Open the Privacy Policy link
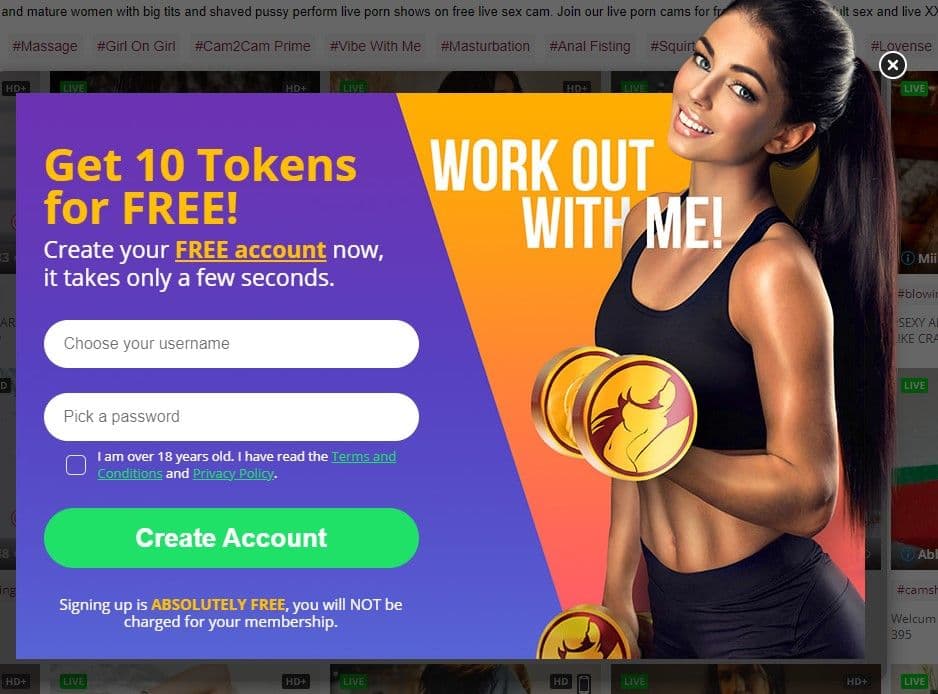 [x=233, y=473]
